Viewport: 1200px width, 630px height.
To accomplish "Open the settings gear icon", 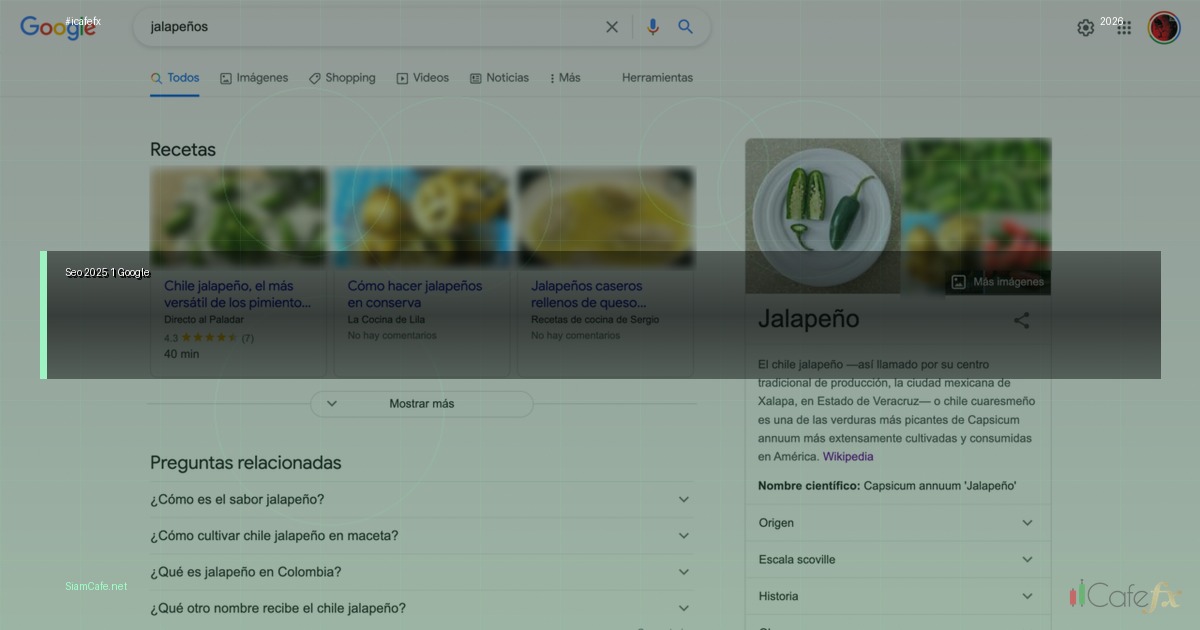I will coord(1085,28).
